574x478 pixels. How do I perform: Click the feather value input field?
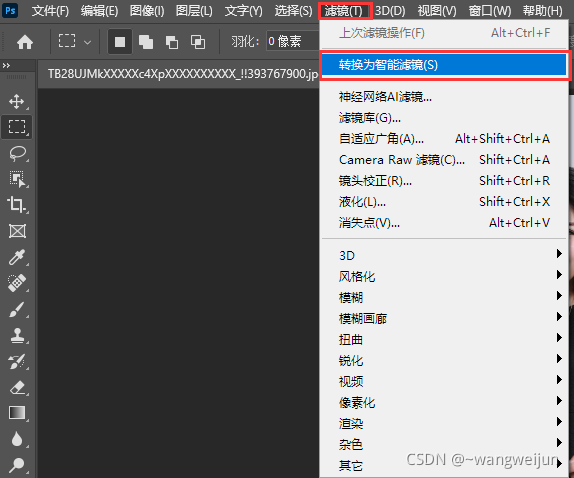(x=292, y=41)
